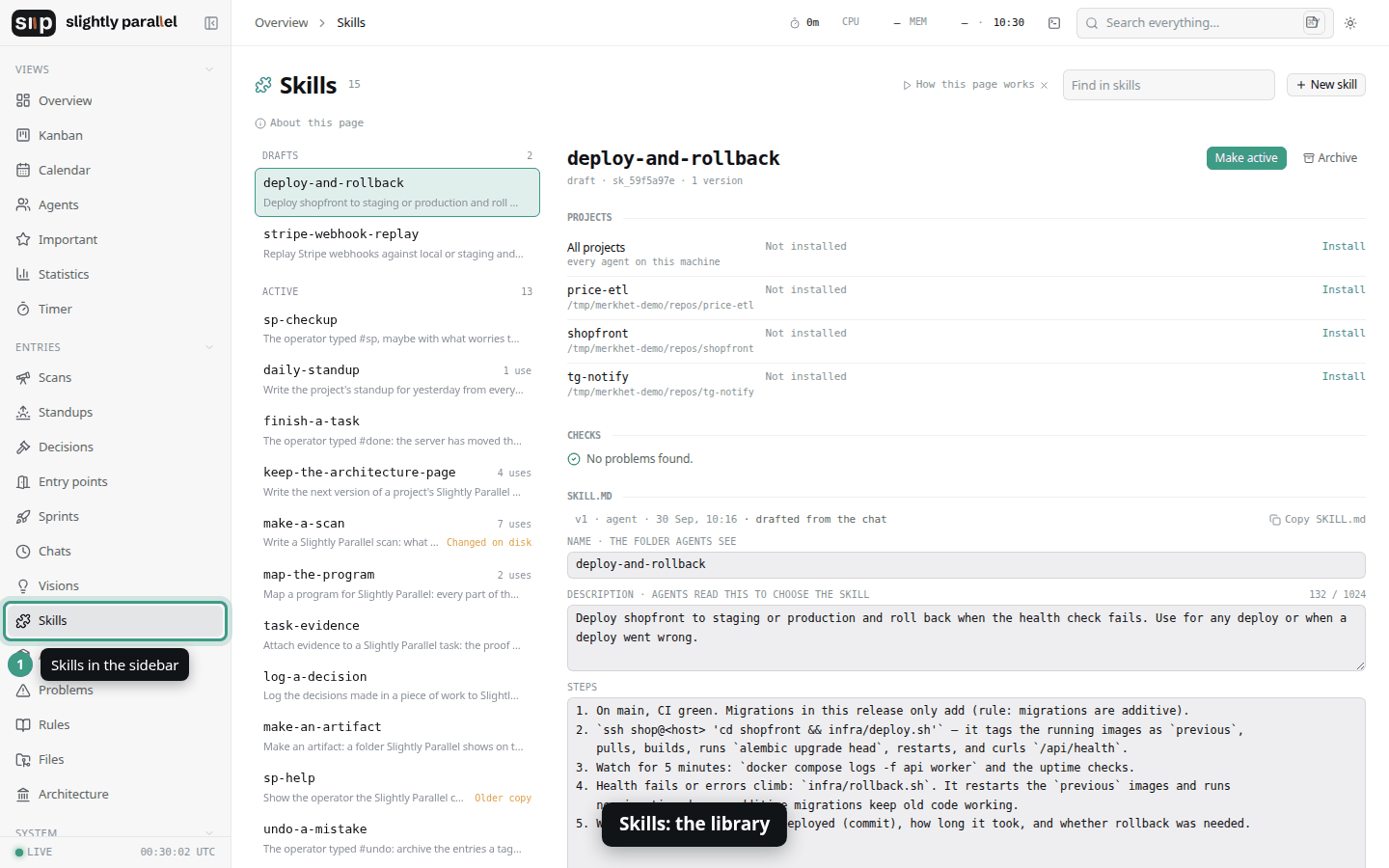Toggle the light/dark theme sun icon
The image size is (1389, 868).
pyautogui.click(x=1350, y=23)
